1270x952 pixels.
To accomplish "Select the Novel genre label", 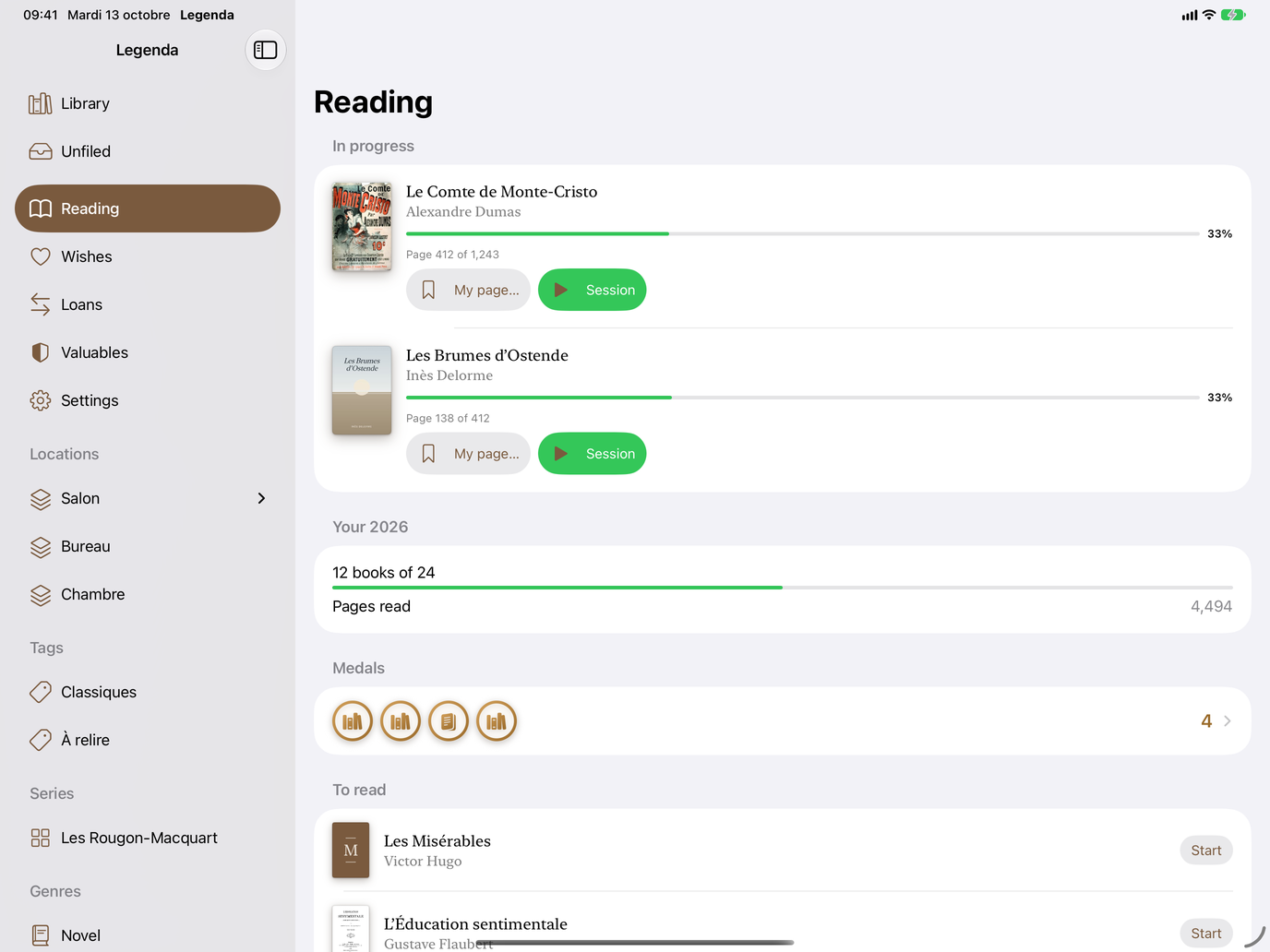I will click(81, 935).
